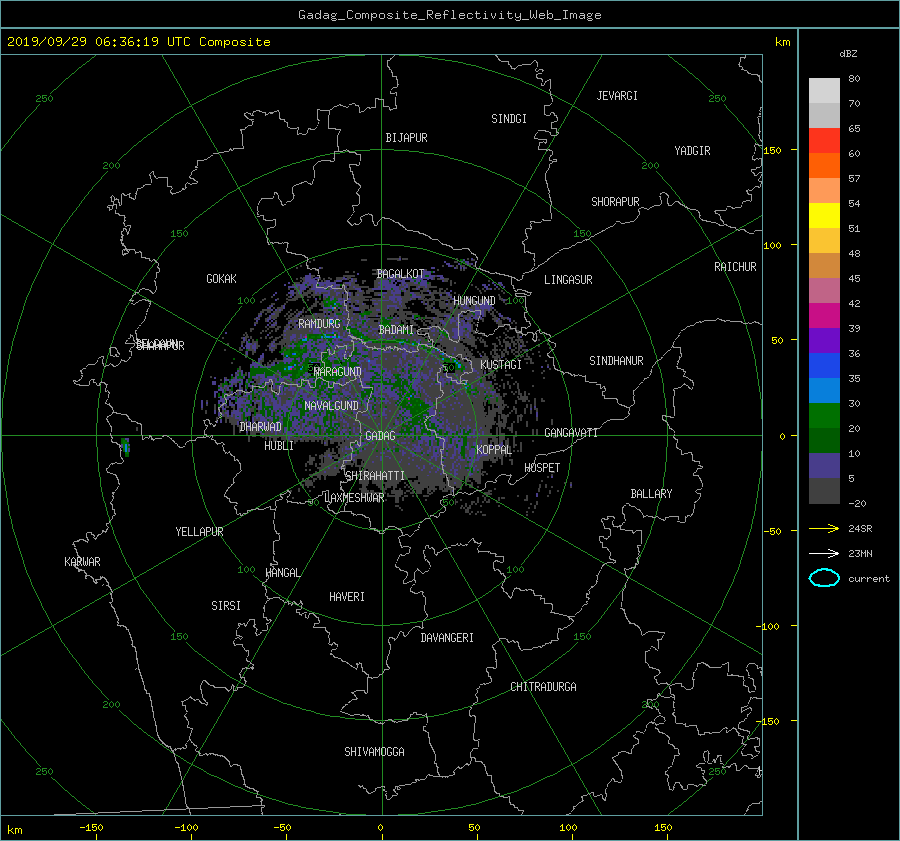The width and height of the screenshot is (900, 841).
Task: Click the HANGAL city label
Action: [282, 572]
